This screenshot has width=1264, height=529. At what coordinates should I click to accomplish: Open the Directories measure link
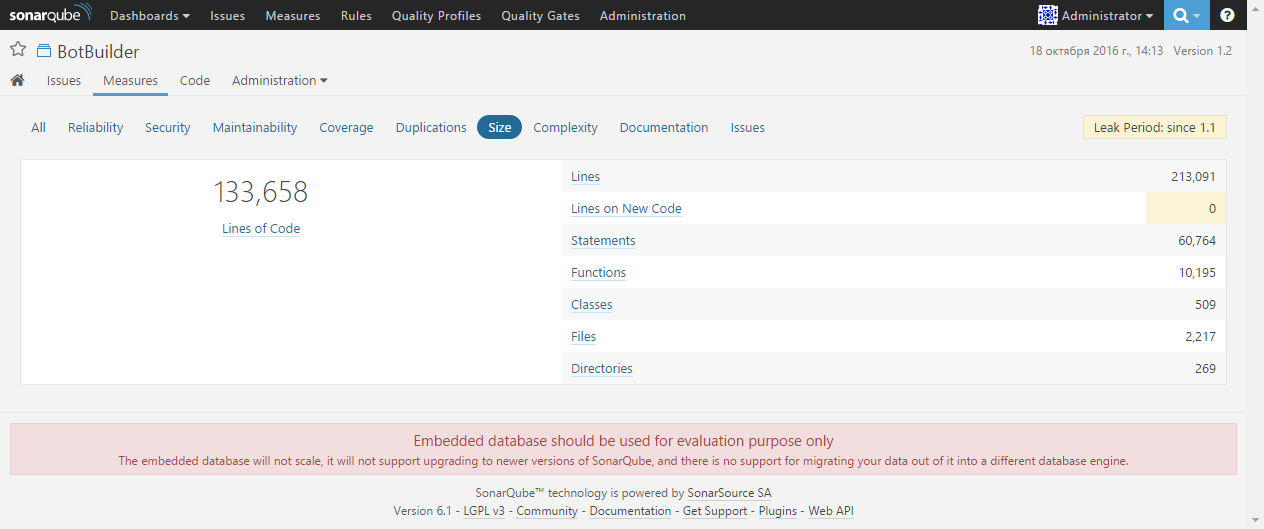(602, 369)
